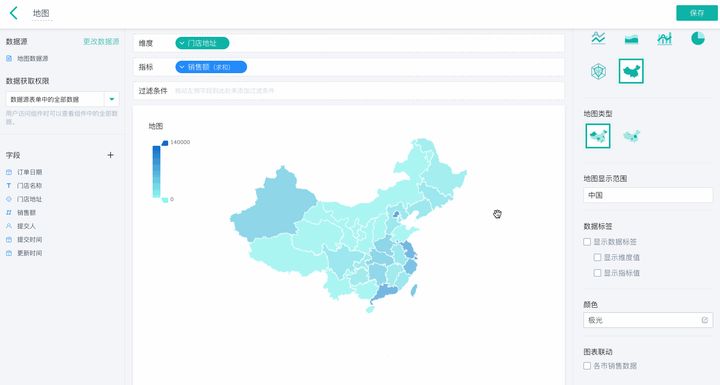Choose the combo bar-line chart icon

tap(664, 39)
